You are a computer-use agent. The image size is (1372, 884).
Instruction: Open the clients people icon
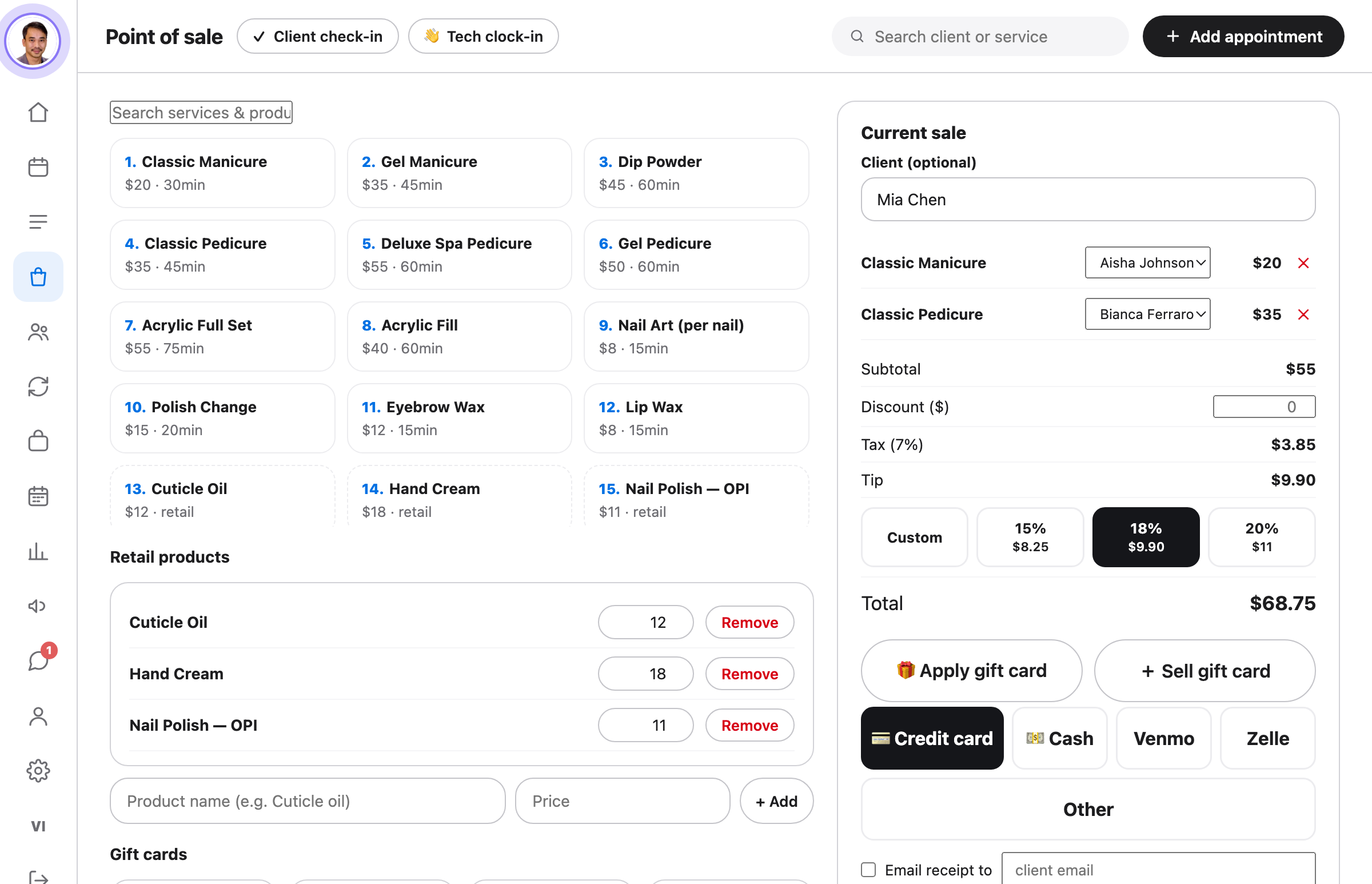point(38,332)
